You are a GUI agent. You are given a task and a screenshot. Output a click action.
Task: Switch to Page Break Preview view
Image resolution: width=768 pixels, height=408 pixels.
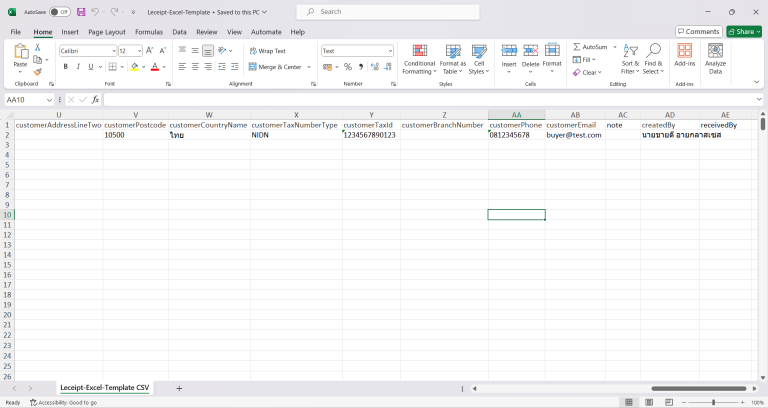click(670, 402)
